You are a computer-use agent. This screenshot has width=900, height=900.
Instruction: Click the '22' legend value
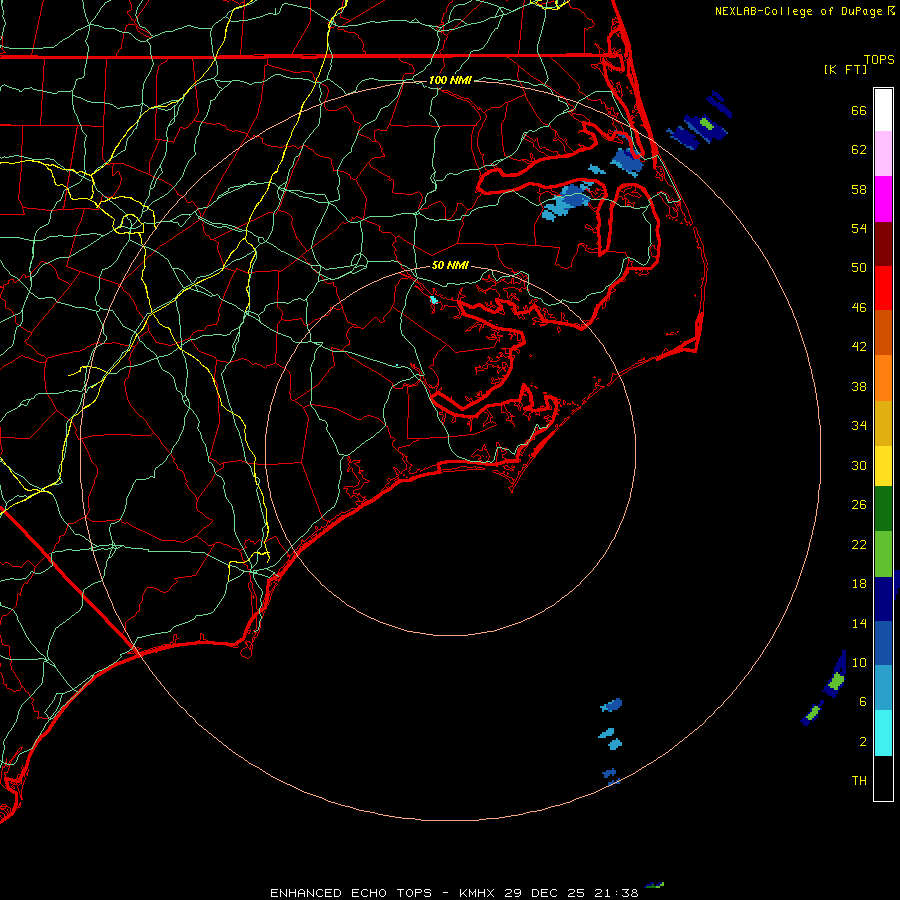[x=859, y=544]
